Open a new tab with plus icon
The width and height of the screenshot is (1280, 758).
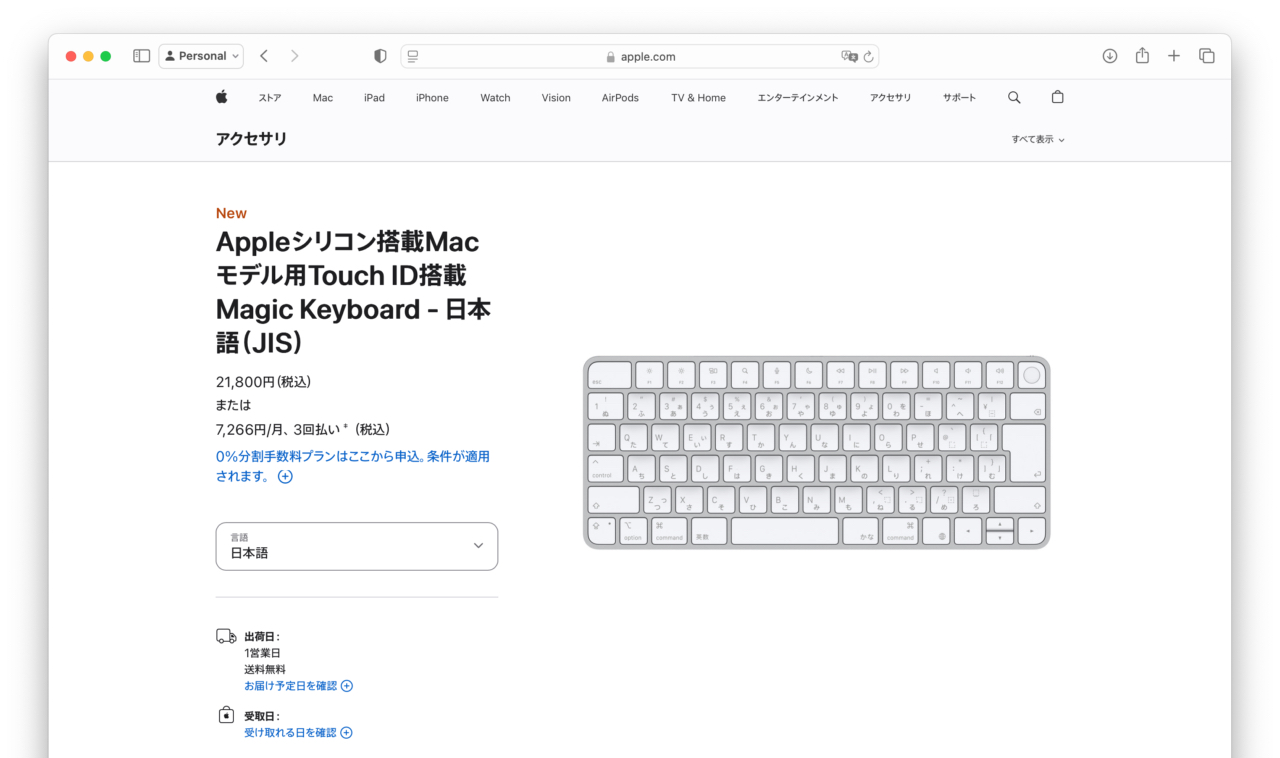1174,56
